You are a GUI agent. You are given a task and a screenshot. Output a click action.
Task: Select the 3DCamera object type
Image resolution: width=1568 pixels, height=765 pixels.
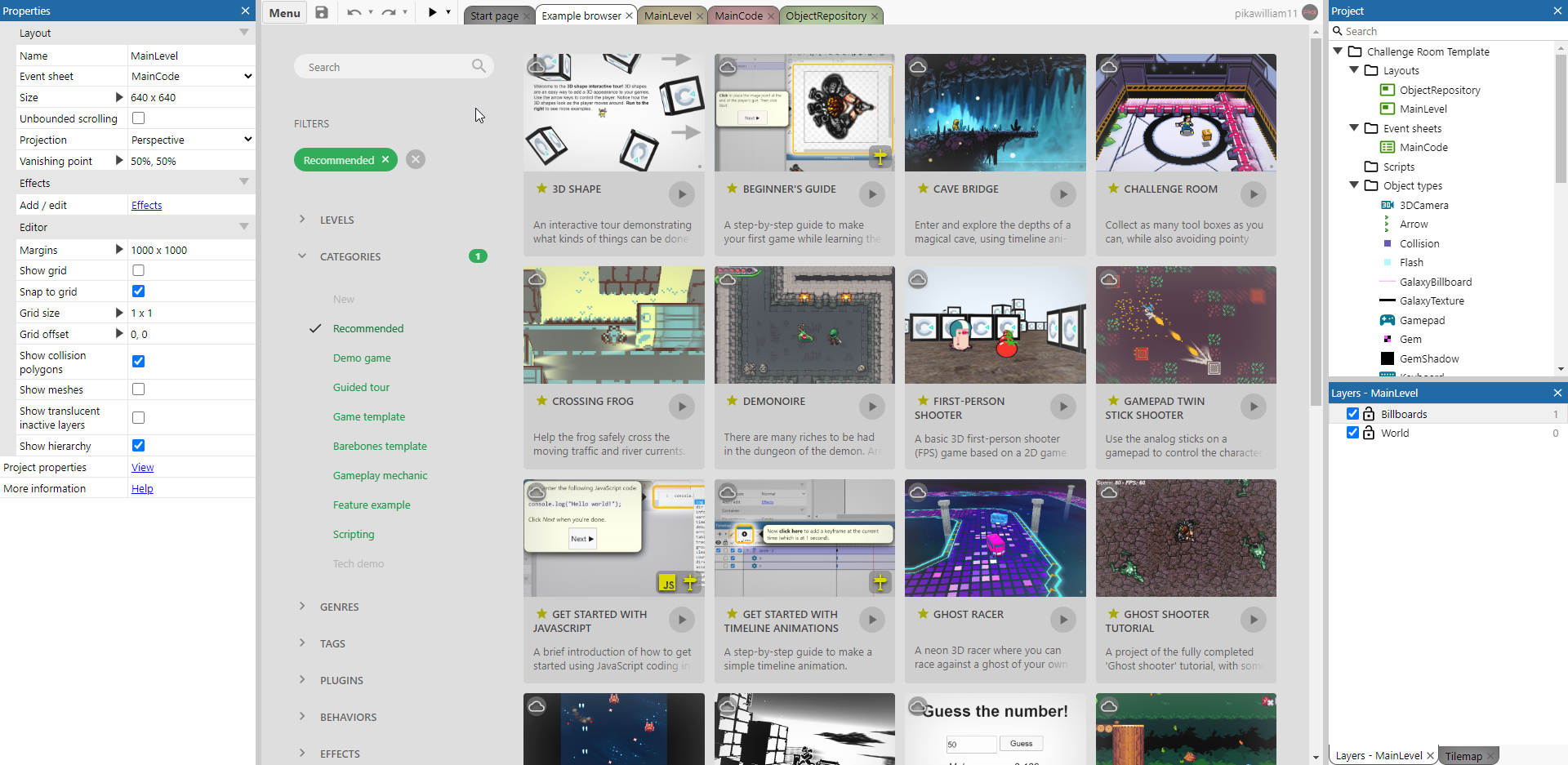(x=1423, y=205)
